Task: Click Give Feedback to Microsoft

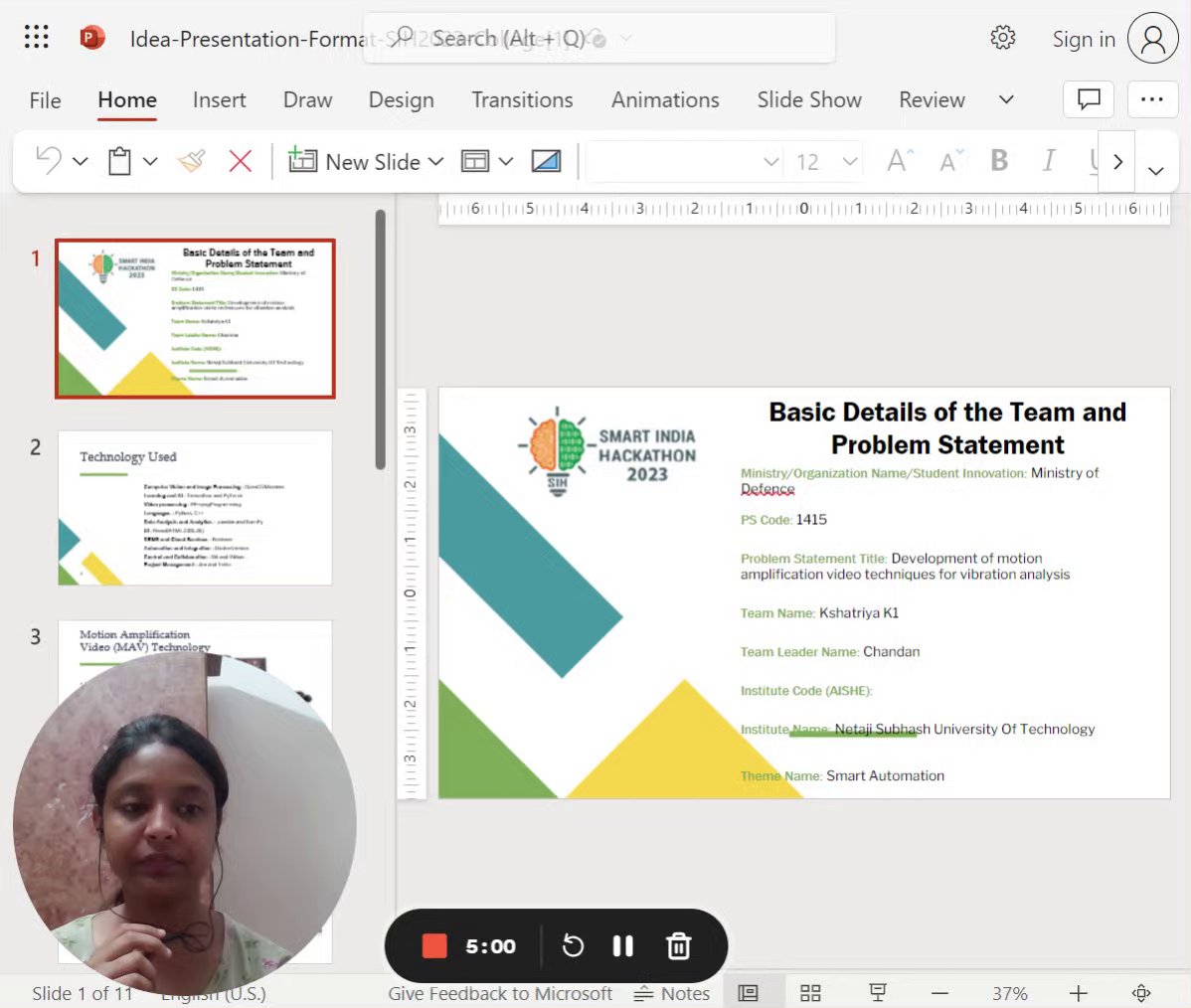Action: pyautogui.click(x=500, y=993)
